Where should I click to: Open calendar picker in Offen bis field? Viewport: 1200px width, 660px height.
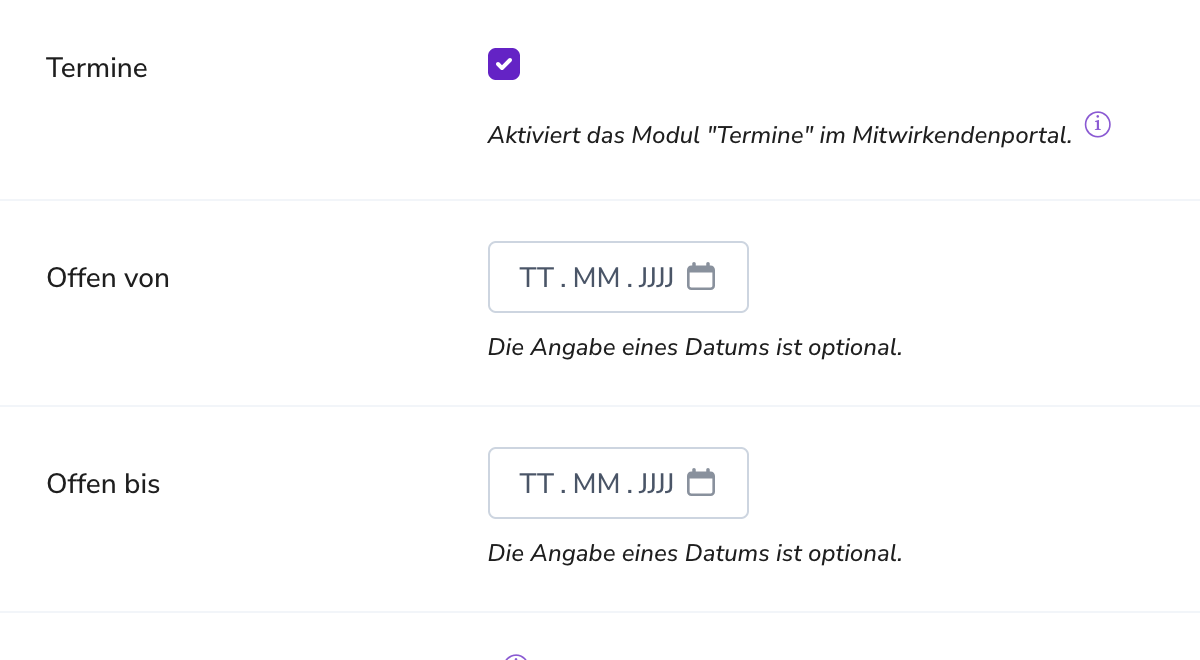(x=701, y=483)
